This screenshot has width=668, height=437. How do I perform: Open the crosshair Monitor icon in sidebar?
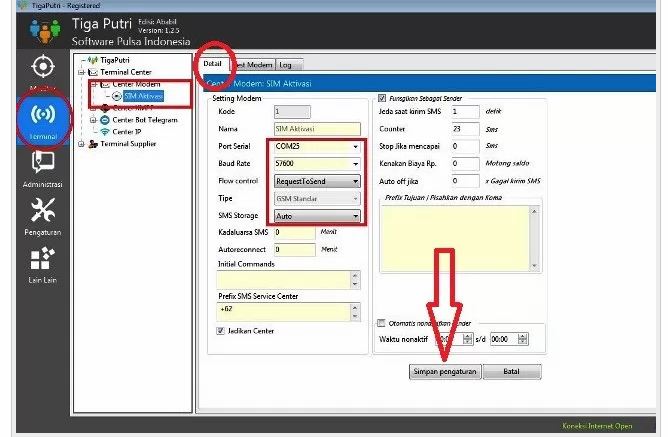tap(43, 67)
